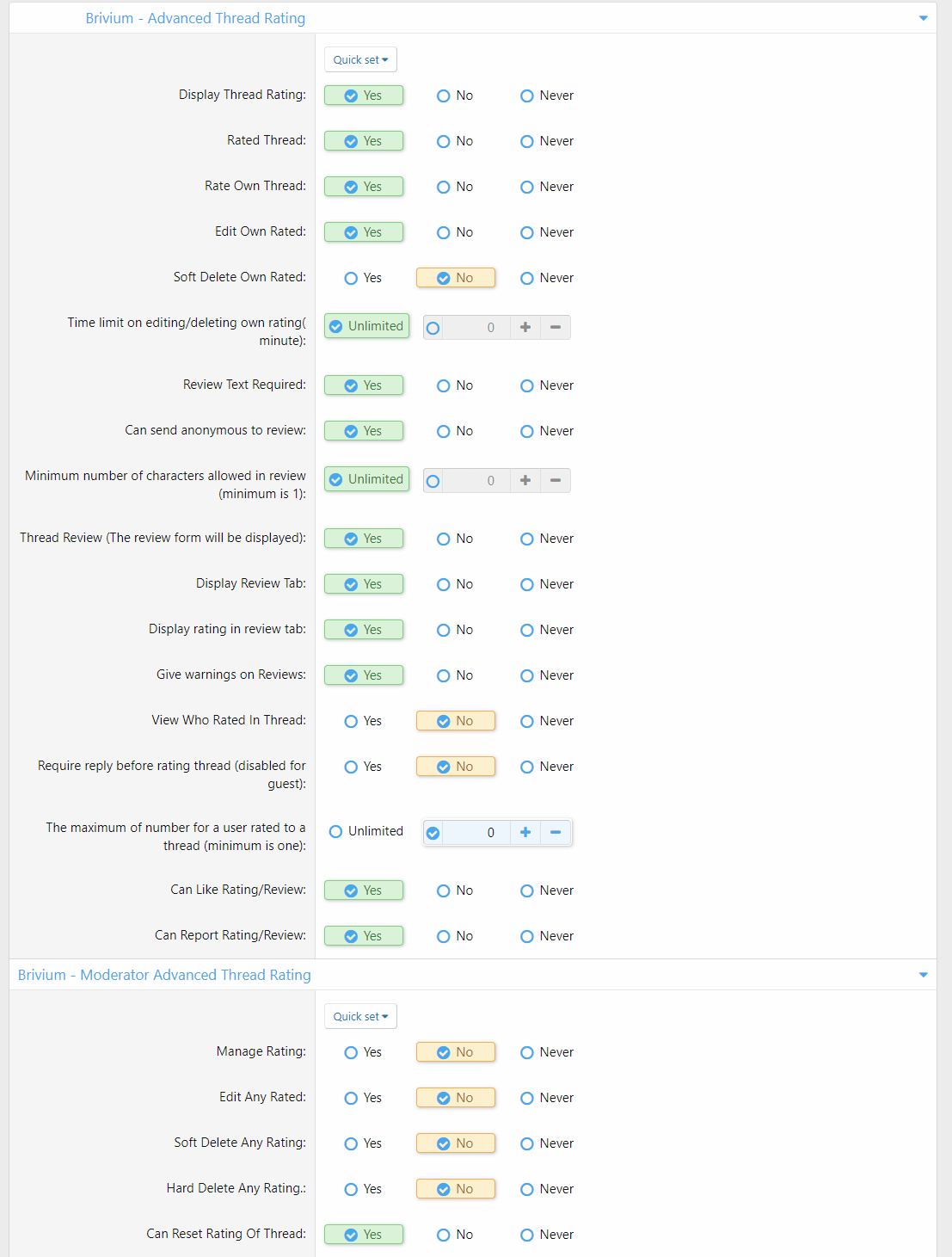Collapse Brivium - Advanced Thread Rating section arrow
This screenshot has width=952, height=1257.
point(923,18)
